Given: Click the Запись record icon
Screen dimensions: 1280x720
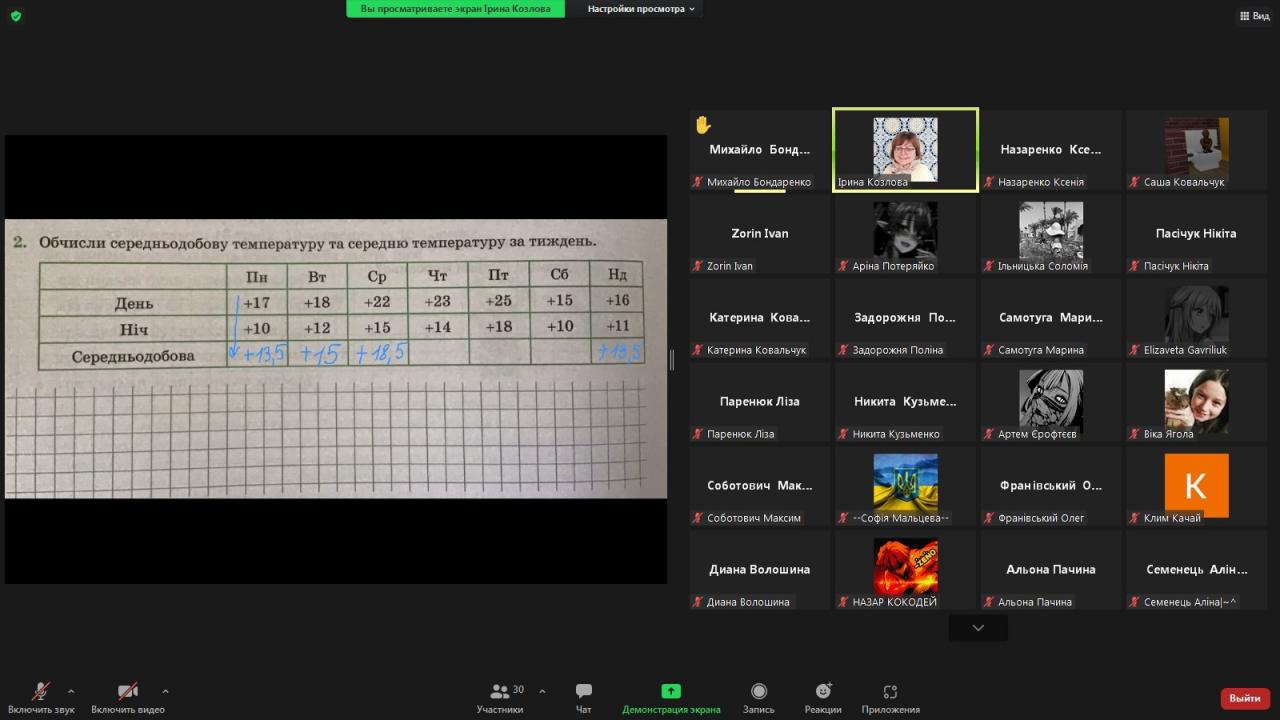Looking at the screenshot, I should 759,692.
